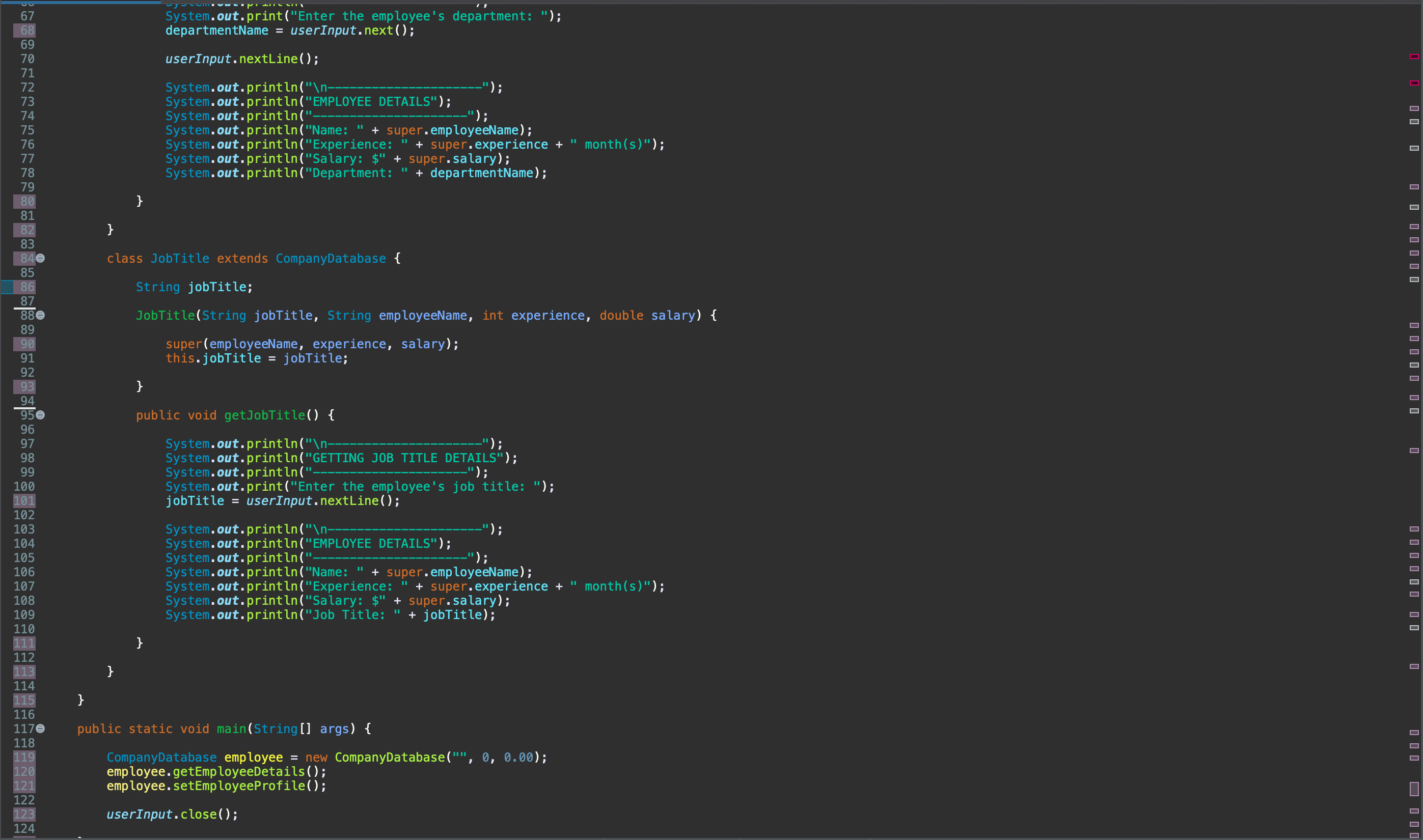This screenshot has height=840, width=1423.
Task: Collapse the JobTitle class fold at line 84
Action: coord(41,258)
